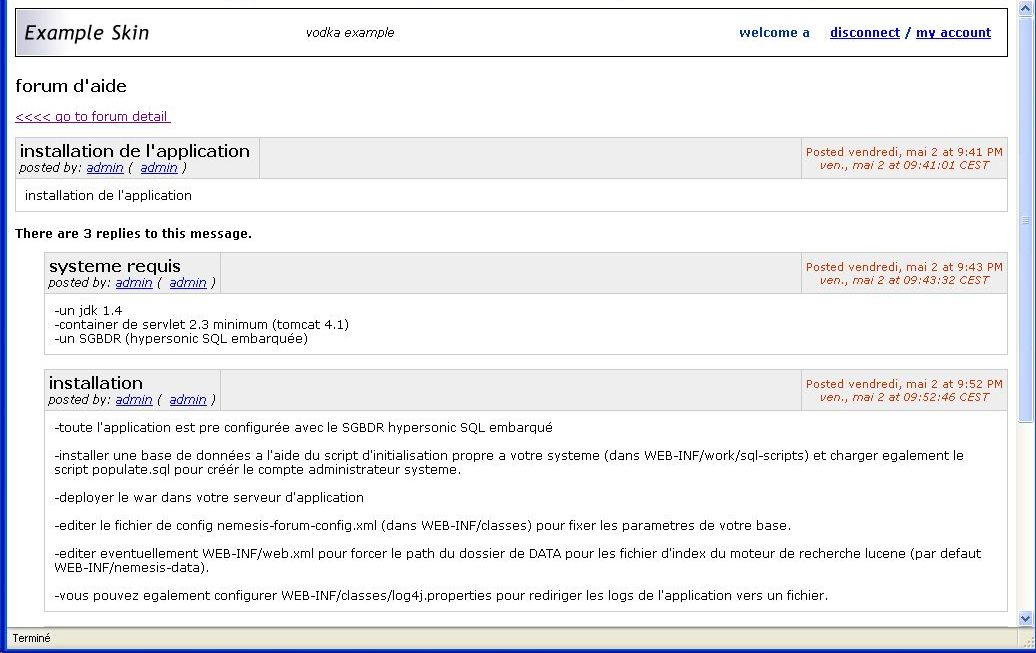The image size is (1036, 653).
Task: Click the '-un jdk 1.4' line
Action: click(88, 311)
